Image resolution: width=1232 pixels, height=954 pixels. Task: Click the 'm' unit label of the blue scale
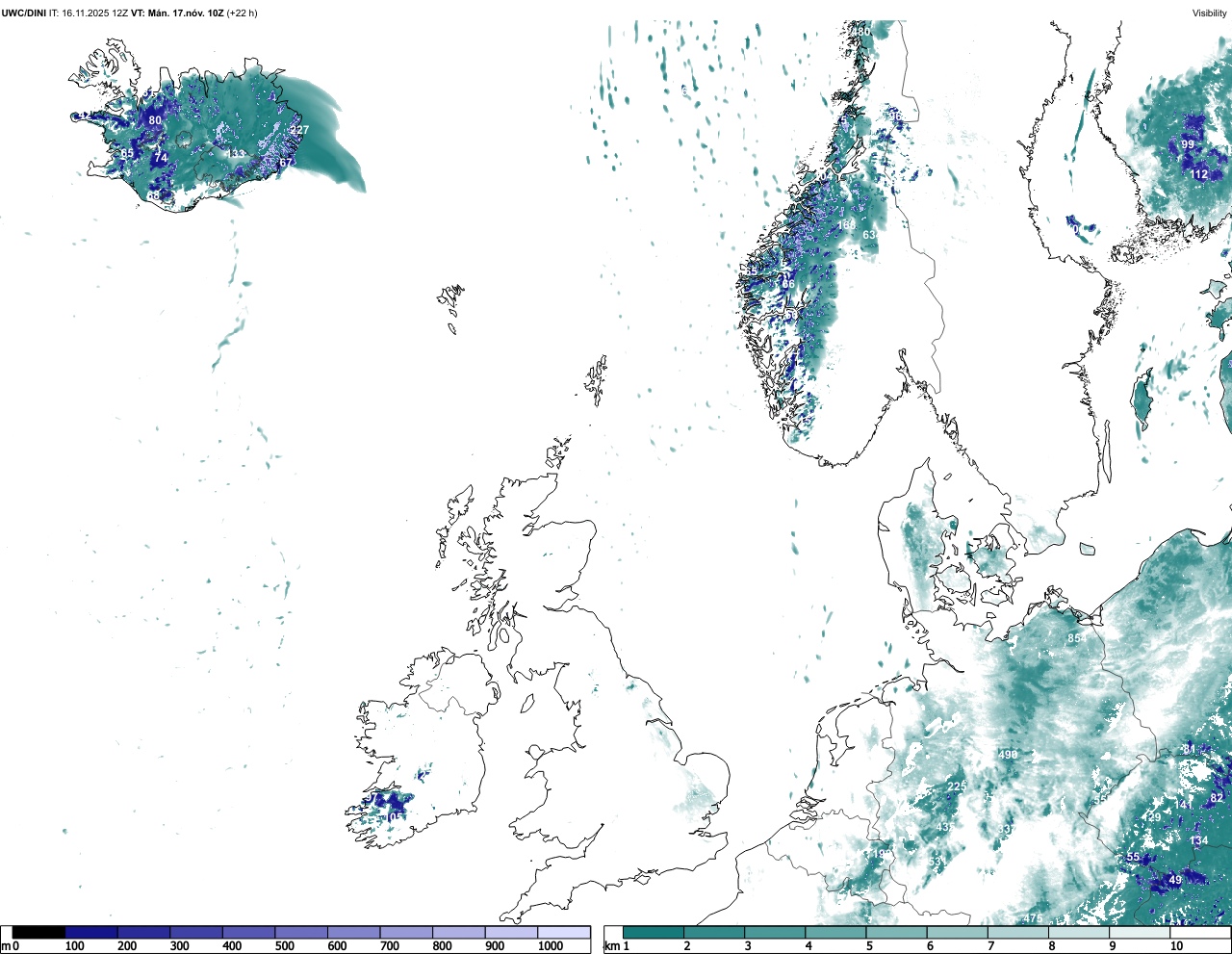tap(6, 946)
